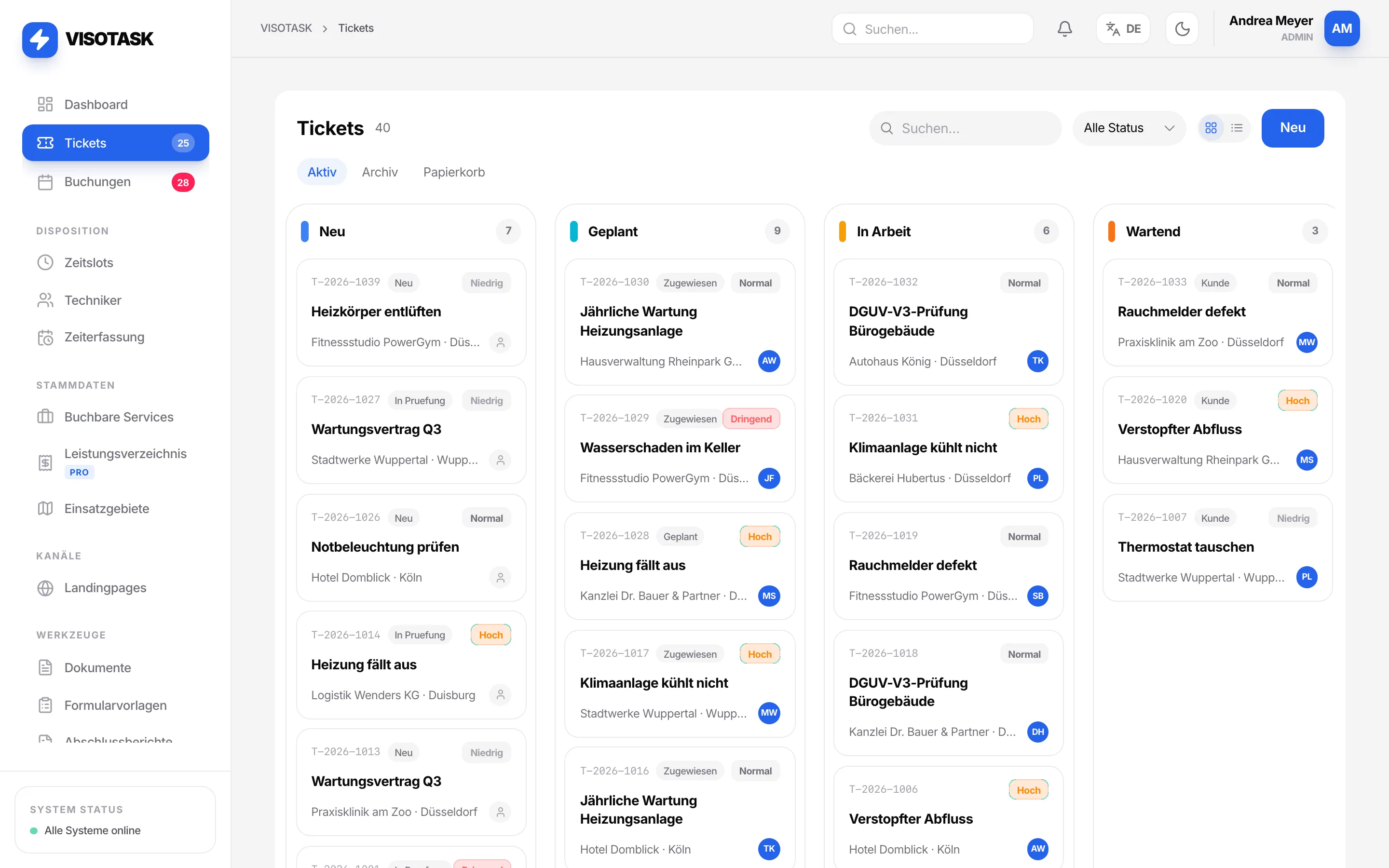
Task: Click TK avatar on ticket T-2026-1016
Action: pyautogui.click(x=769, y=849)
